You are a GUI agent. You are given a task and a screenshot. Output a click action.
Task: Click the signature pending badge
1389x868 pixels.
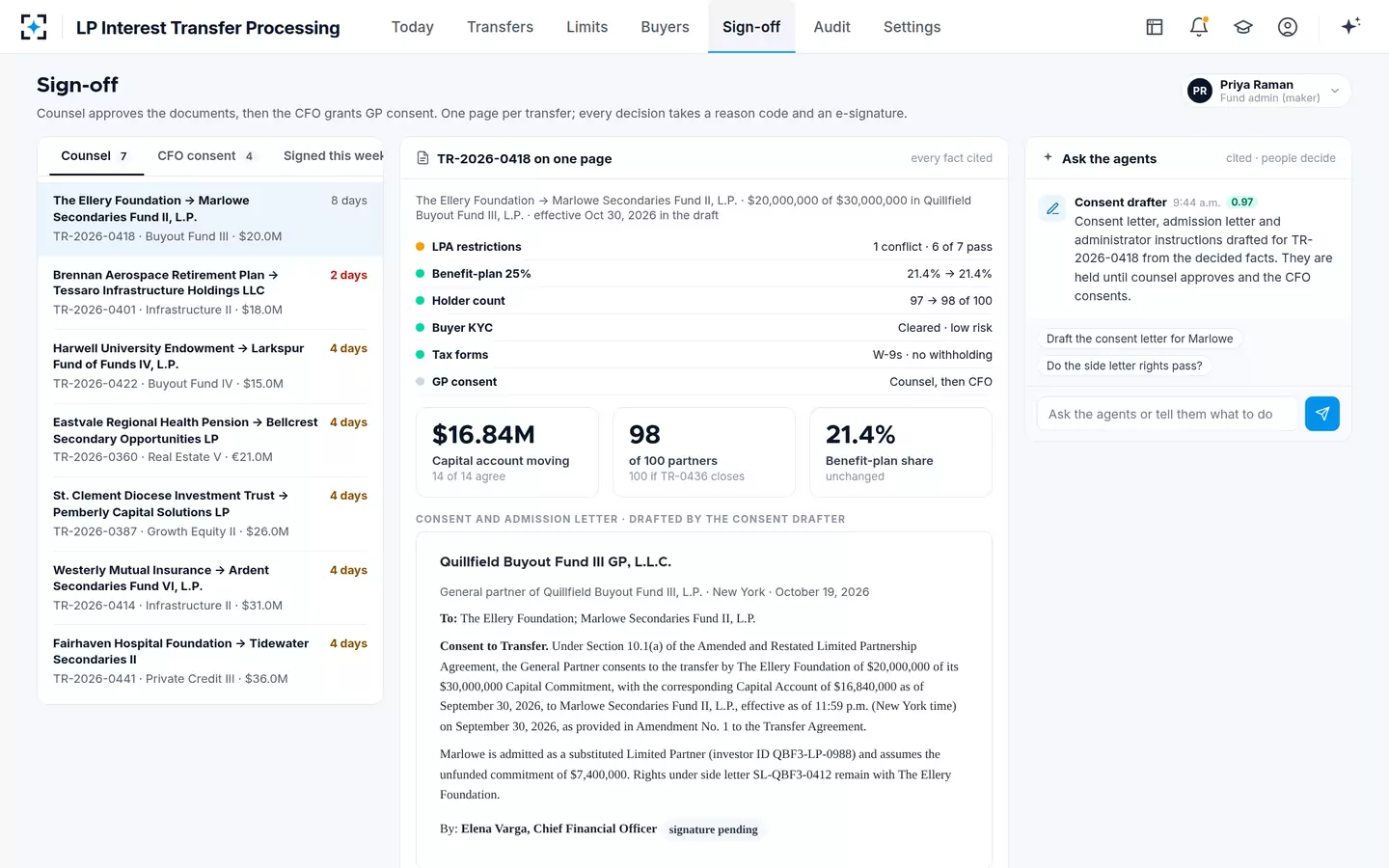click(713, 829)
